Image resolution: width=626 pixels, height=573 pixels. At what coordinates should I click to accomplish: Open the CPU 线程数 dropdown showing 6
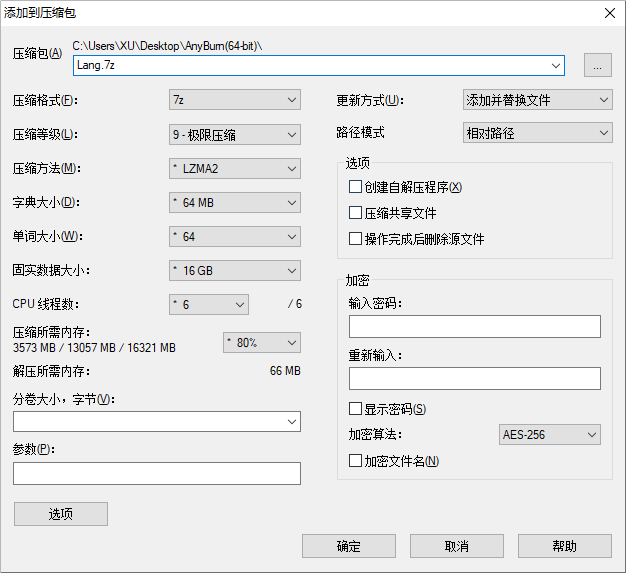209,305
